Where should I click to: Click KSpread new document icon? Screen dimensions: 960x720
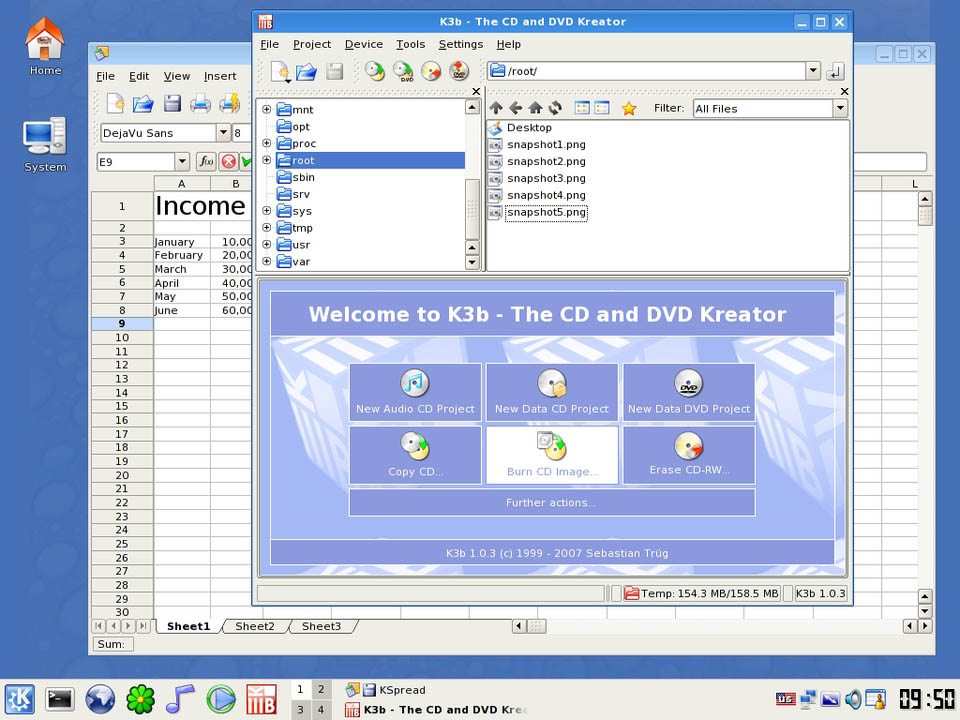click(x=115, y=103)
